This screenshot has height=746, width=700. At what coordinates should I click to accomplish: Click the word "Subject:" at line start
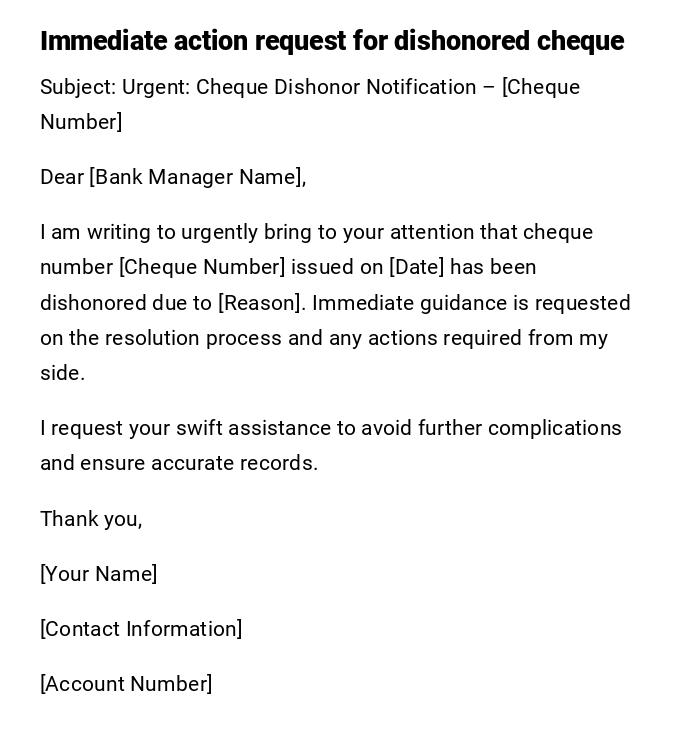point(78,88)
